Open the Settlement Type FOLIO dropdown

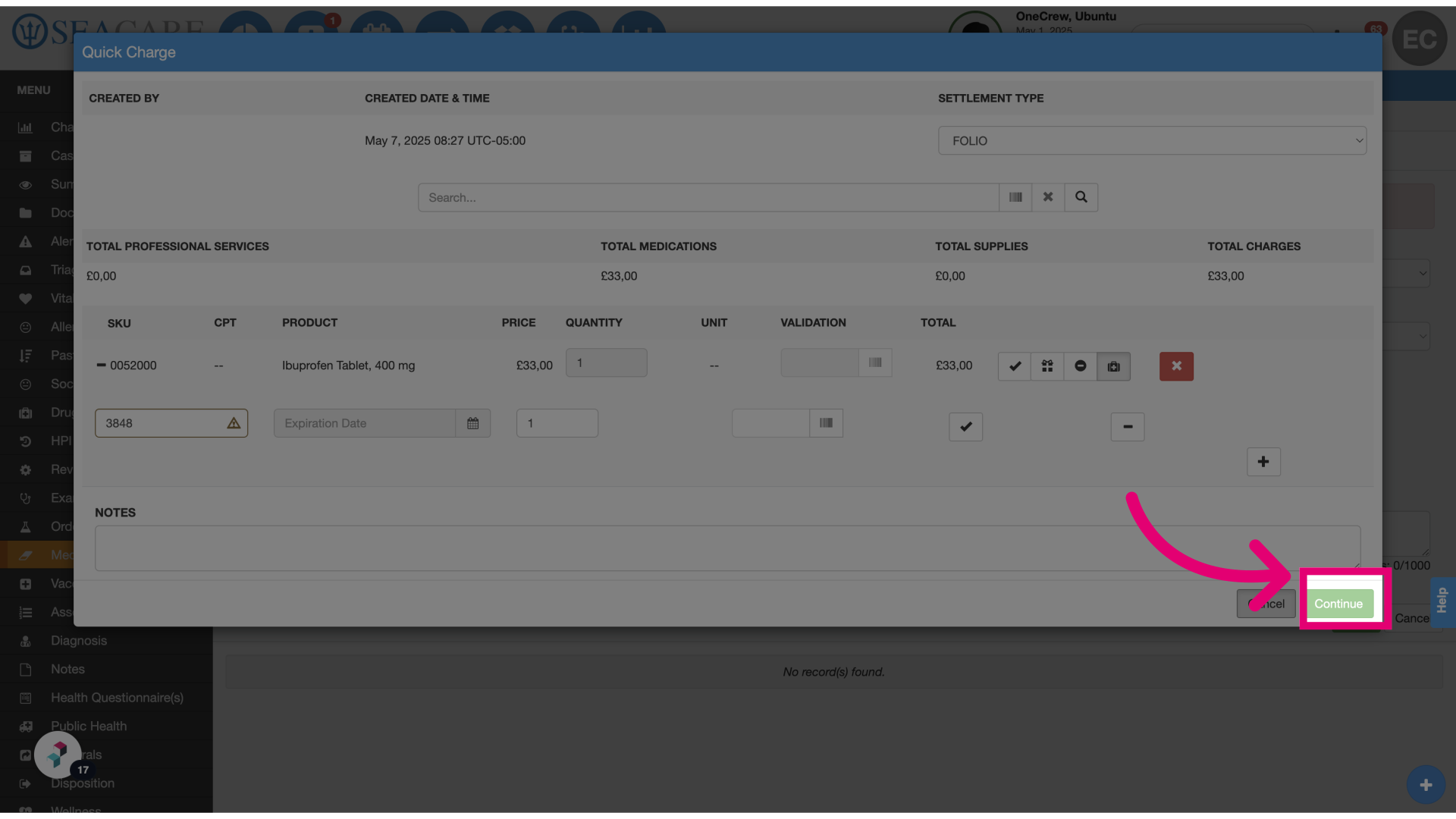point(1152,141)
